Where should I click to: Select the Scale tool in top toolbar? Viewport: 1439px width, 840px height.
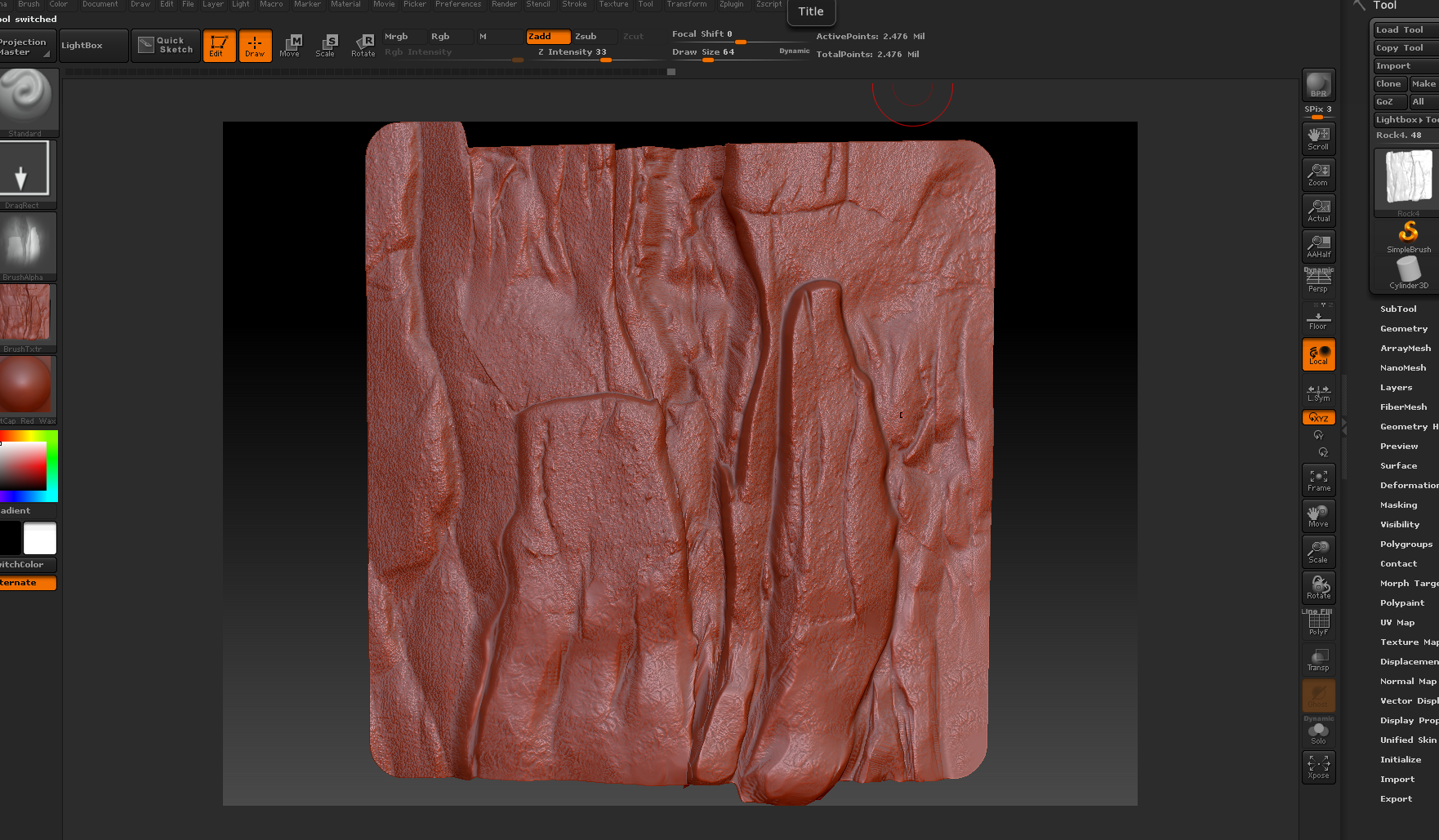coord(326,46)
